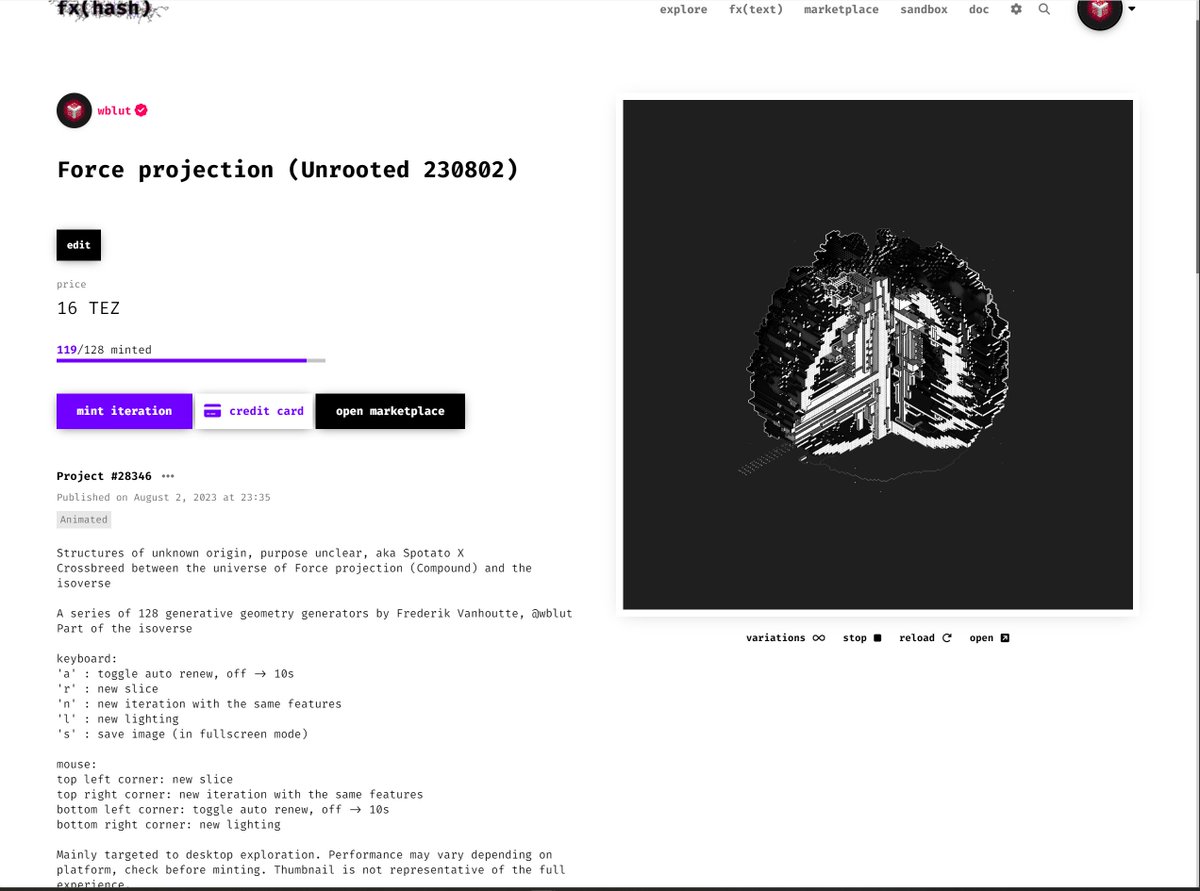This screenshot has height=891, width=1200.
Task: Toggle the Animated filter tag
Action: 83,519
